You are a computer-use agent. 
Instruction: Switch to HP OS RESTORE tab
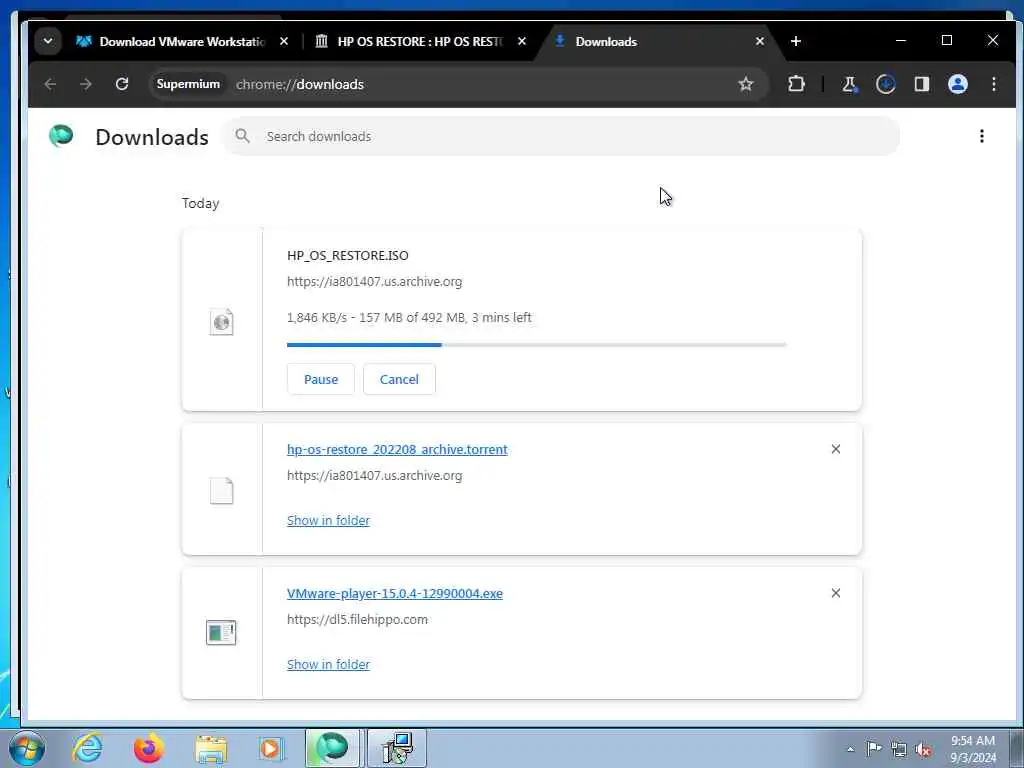click(x=420, y=42)
